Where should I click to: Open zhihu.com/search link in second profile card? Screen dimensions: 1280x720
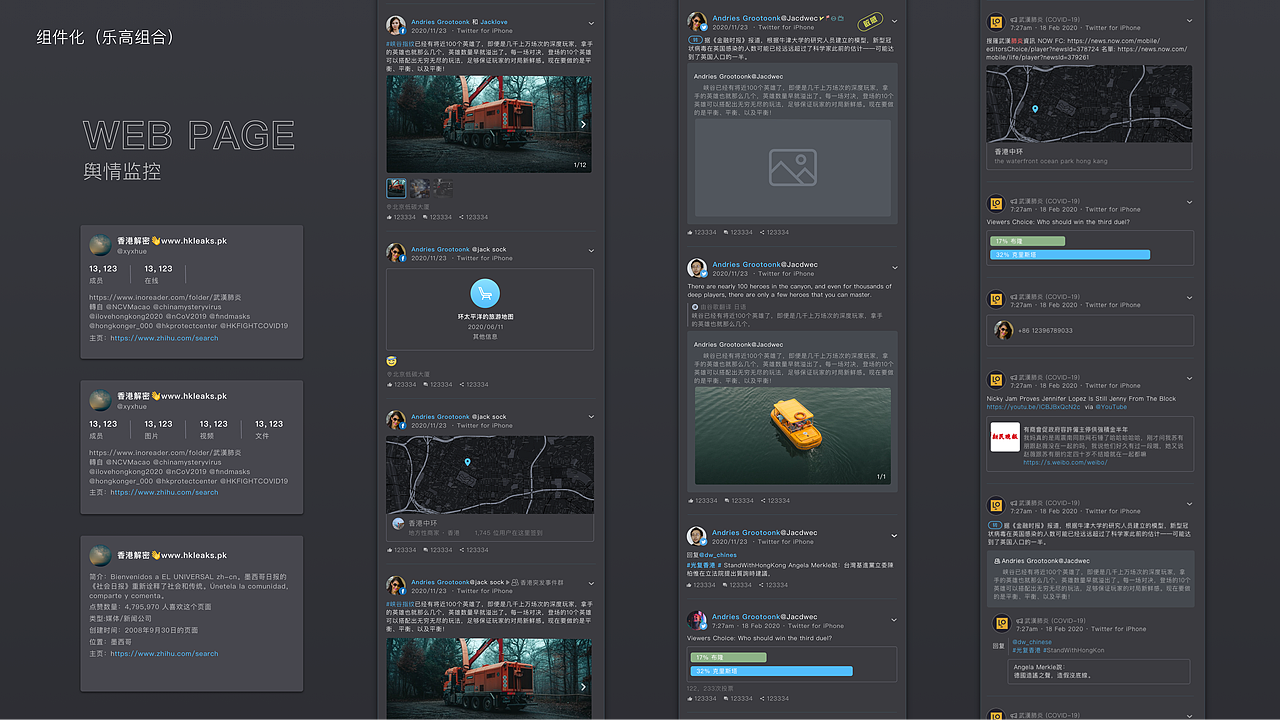click(x=164, y=492)
